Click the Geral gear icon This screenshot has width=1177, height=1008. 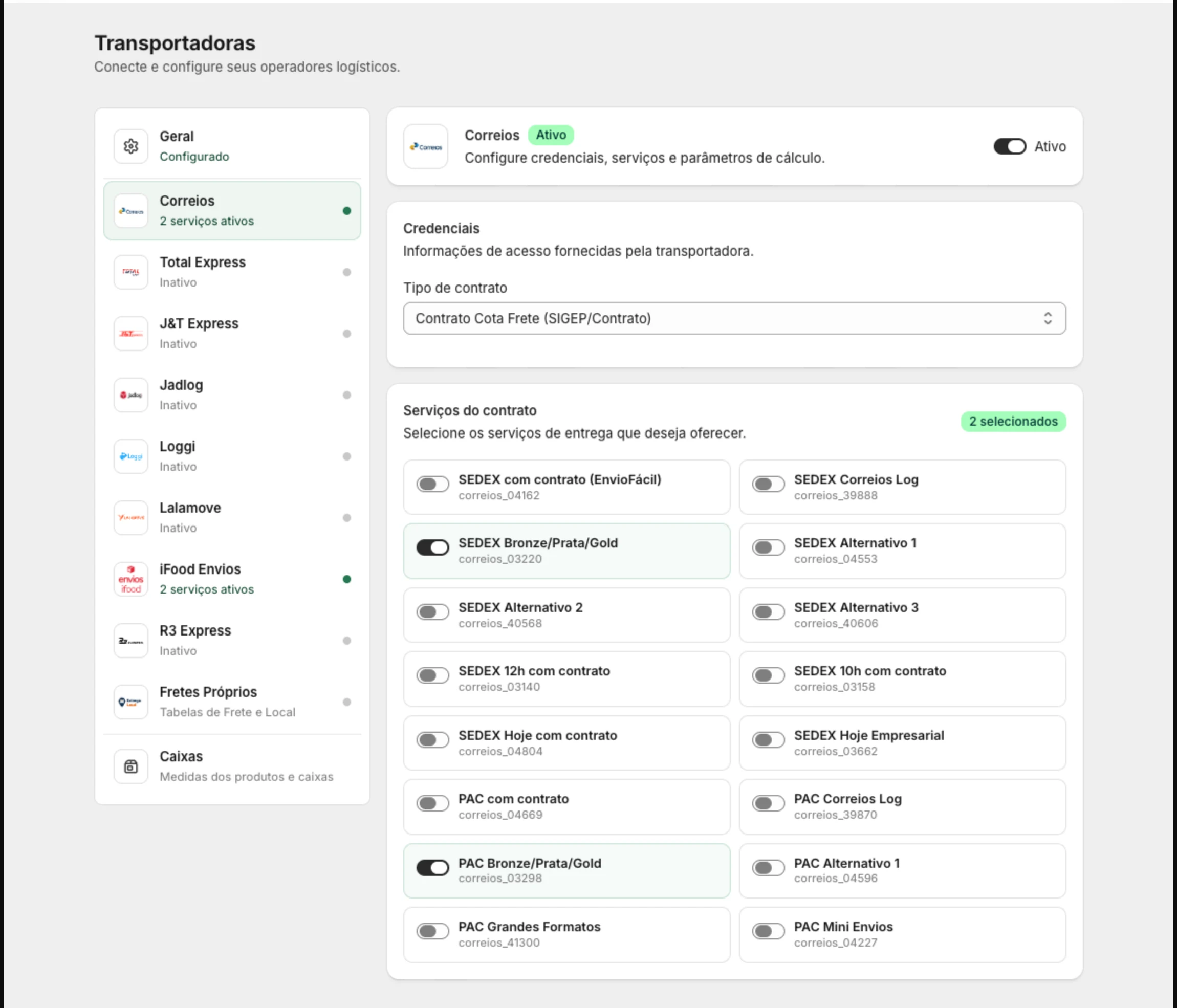coord(130,146)
